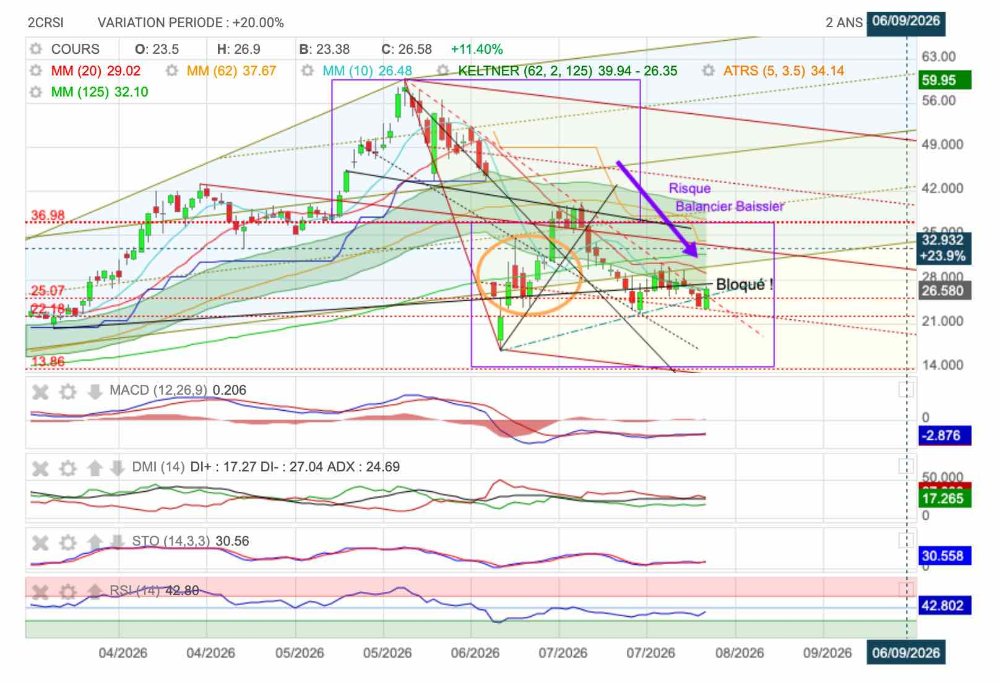This screenshot has width=1000, height=683.
Task: Open settings gear for MM (20)
Action: tap(36, 71)
